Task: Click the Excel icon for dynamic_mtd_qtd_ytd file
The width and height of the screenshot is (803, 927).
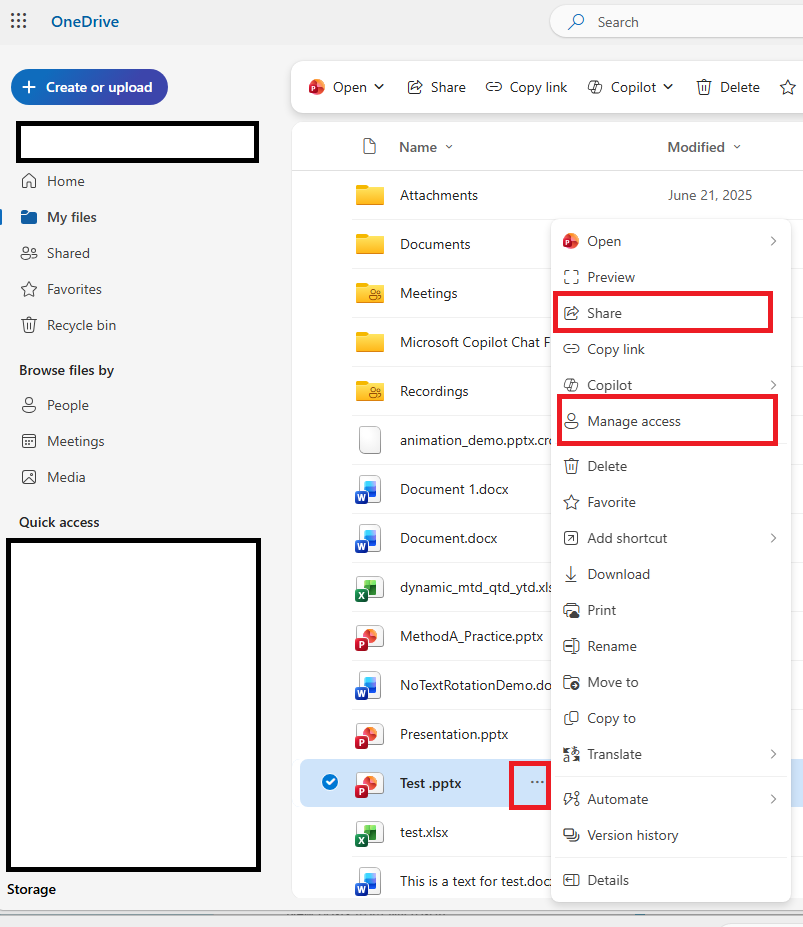Action: 368,588
